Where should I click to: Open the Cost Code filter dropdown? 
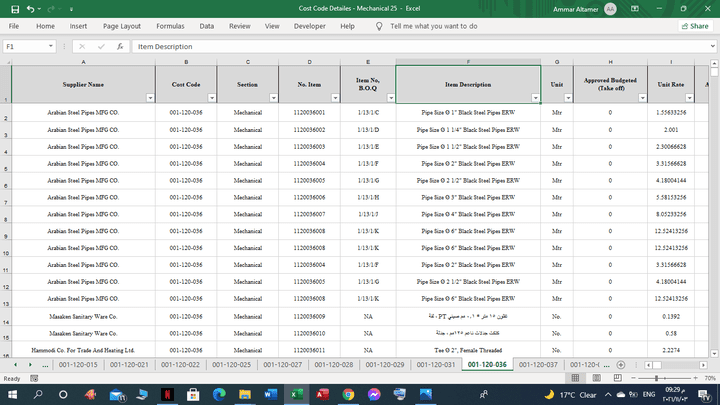click(x=213, y=98)
